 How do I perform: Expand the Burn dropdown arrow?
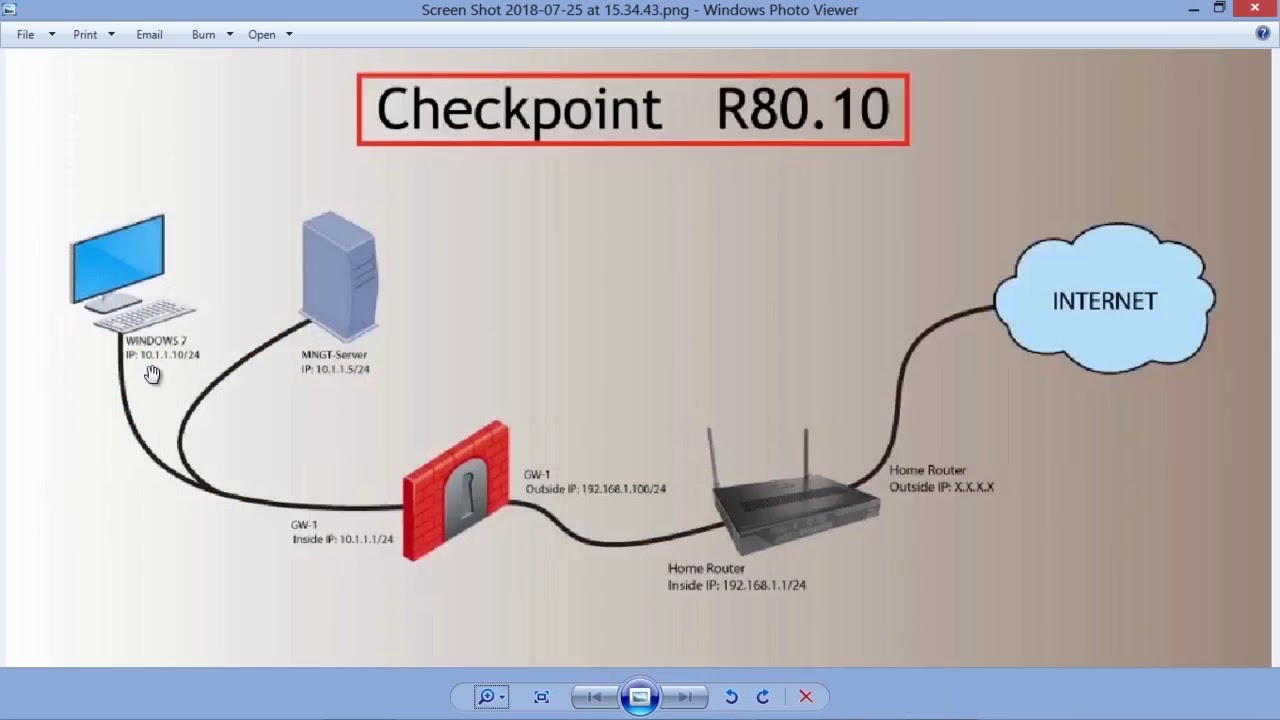[229, 34]
